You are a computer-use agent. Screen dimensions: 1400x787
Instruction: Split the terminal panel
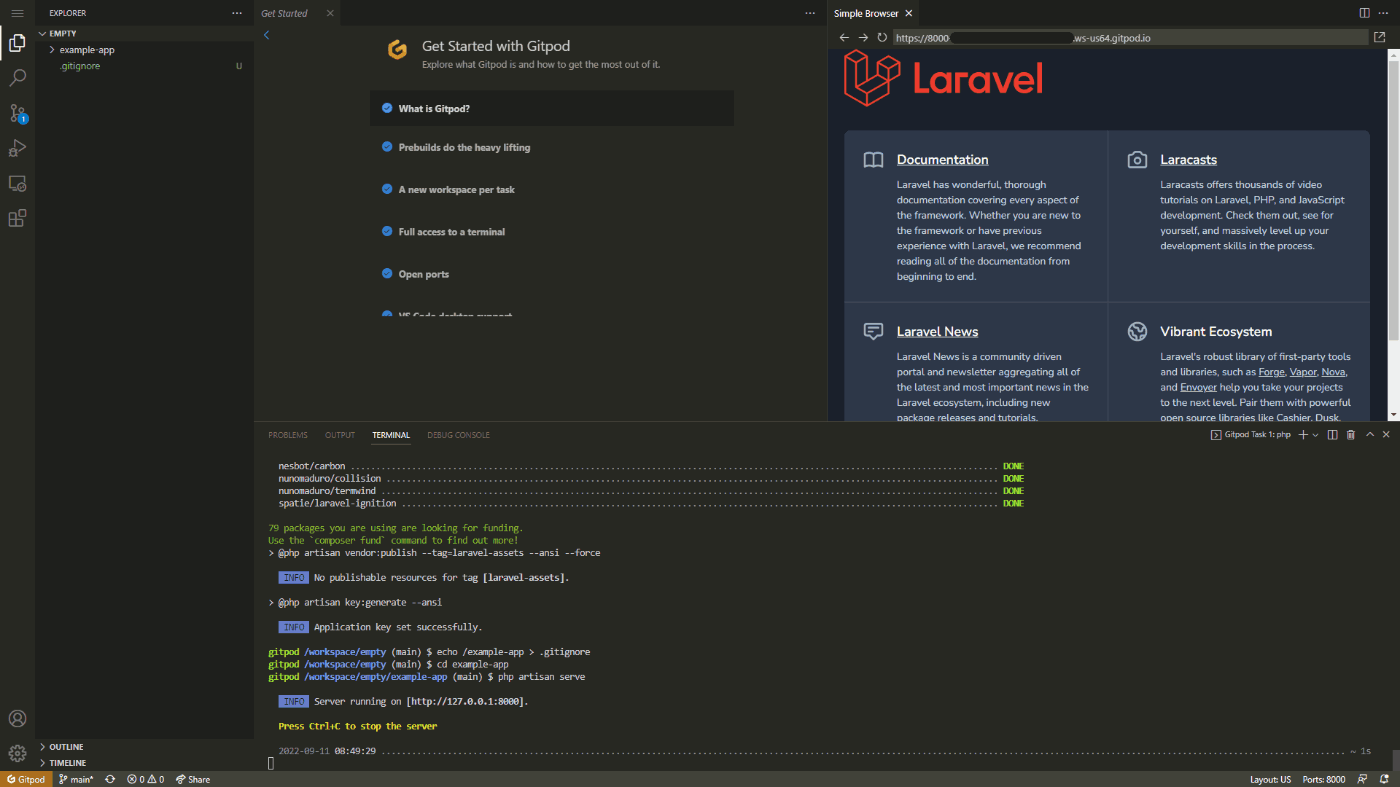point(1332,435)
